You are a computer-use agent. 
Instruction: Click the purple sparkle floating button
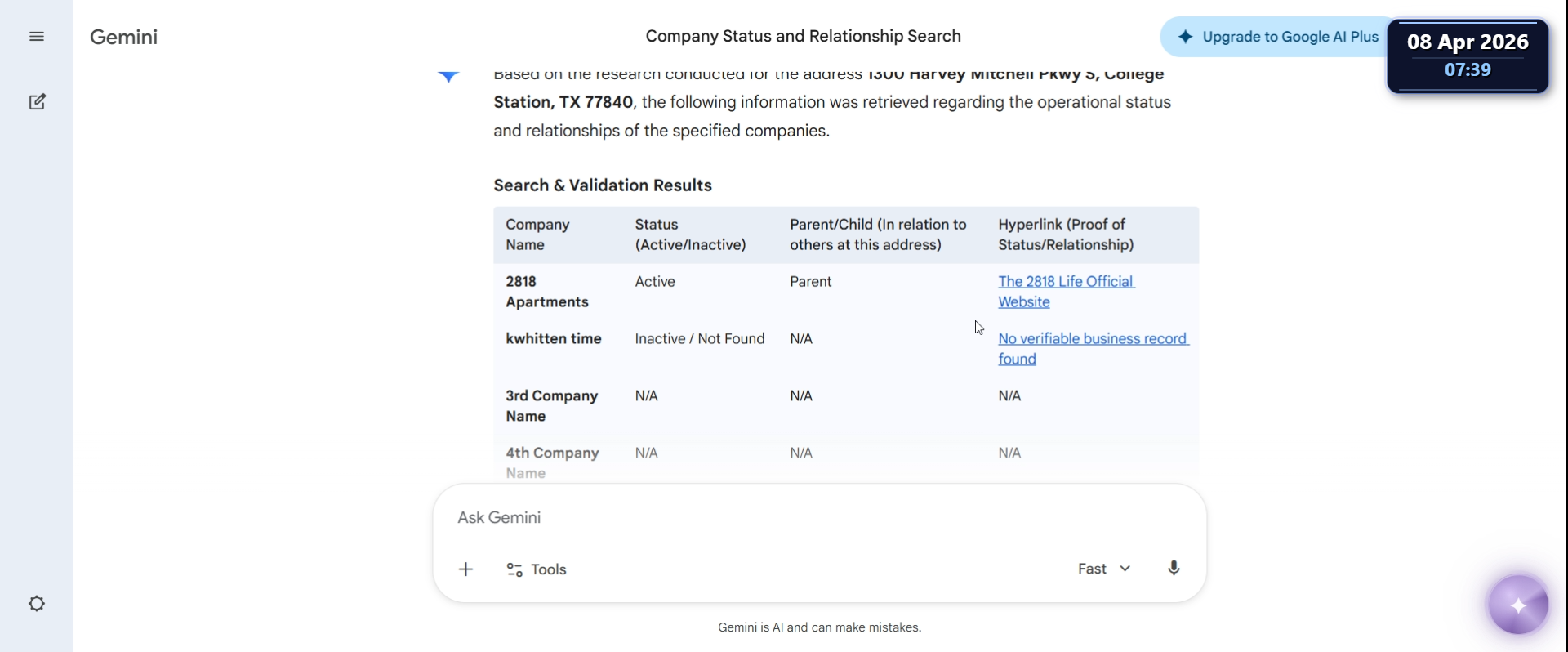pos(1518,605)
